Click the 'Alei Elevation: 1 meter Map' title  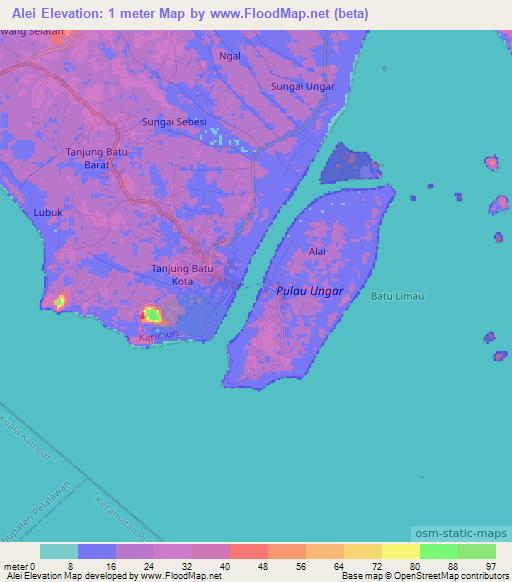pos(98,13)
